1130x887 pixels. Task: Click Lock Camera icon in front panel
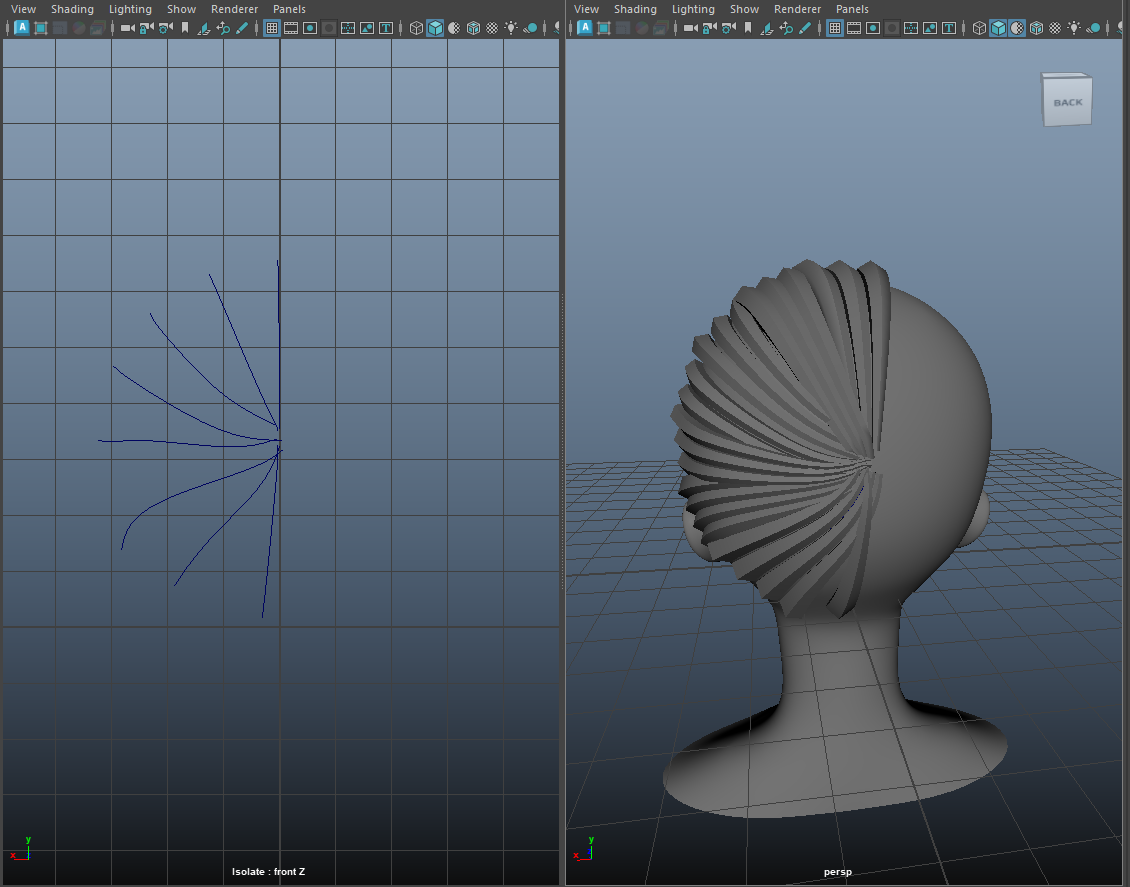pyautogui.click(x=146, y=28)
